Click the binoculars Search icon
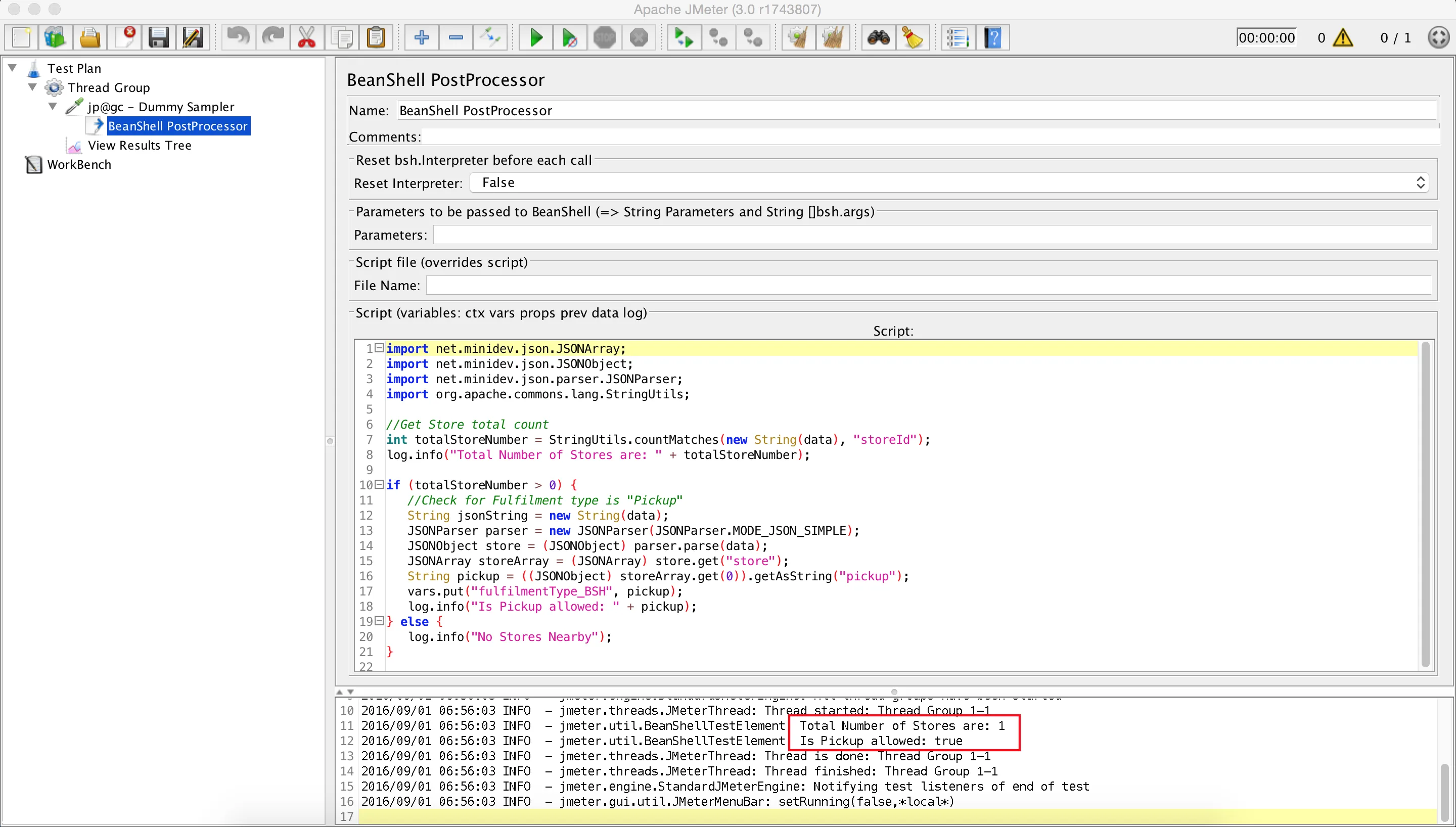This screenshot has height=827, width=1456. 878,38
